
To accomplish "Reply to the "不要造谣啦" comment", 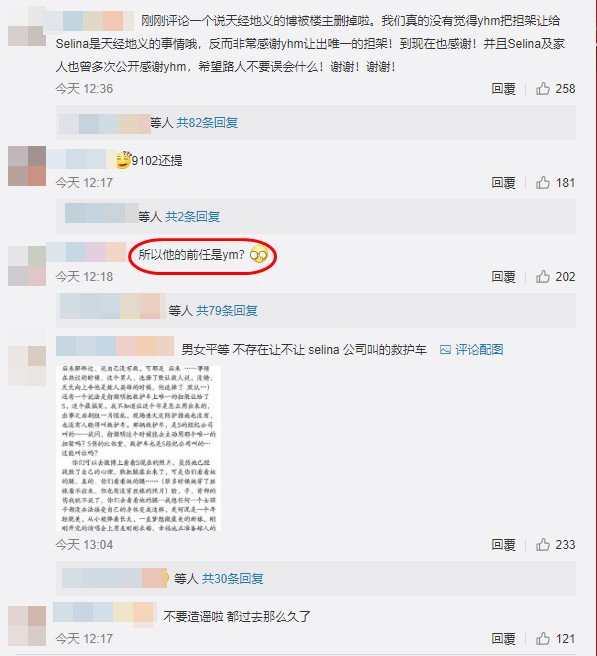I will point(503,639).
